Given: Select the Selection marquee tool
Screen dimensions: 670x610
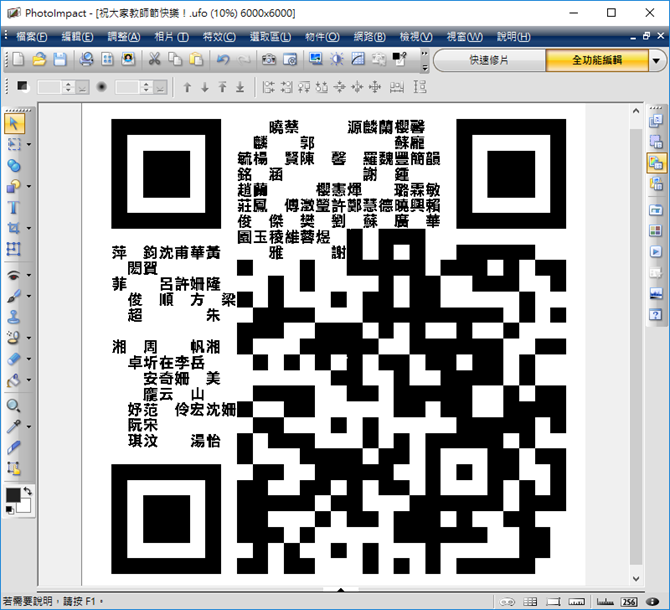Looking at the screenshot, I should [14, 144].
